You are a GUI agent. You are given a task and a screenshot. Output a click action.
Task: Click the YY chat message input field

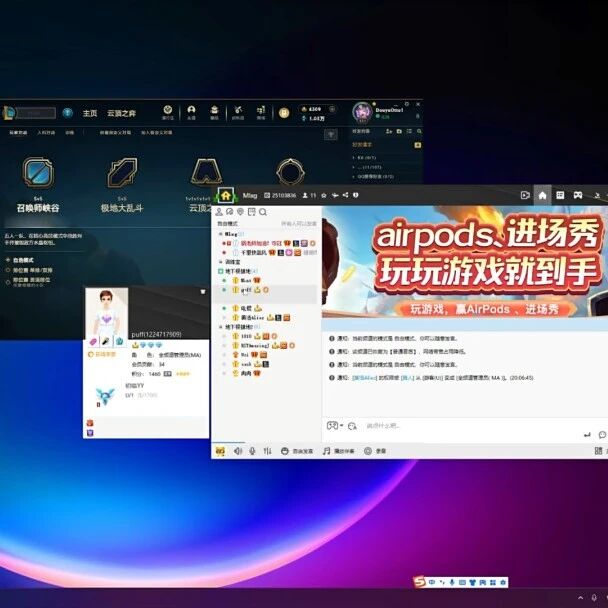[x=465, y=426]
